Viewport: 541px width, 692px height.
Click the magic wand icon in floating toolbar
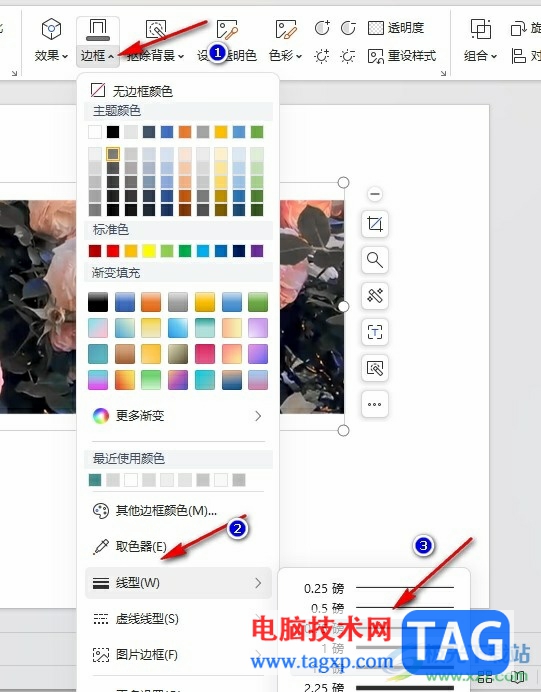pyautogui.click(x=375, y=296)
